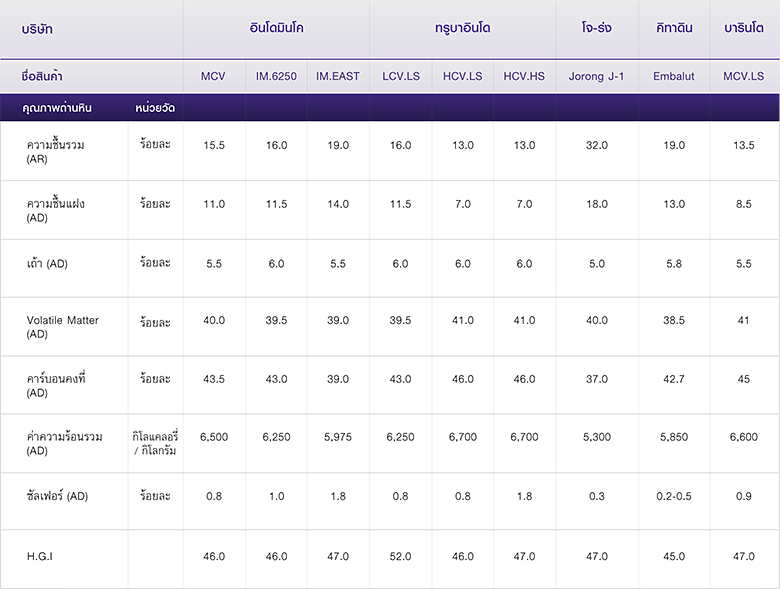Click the ชื่อสินค้า row label
The image size is (780, 589).
[x=42, y=76]
